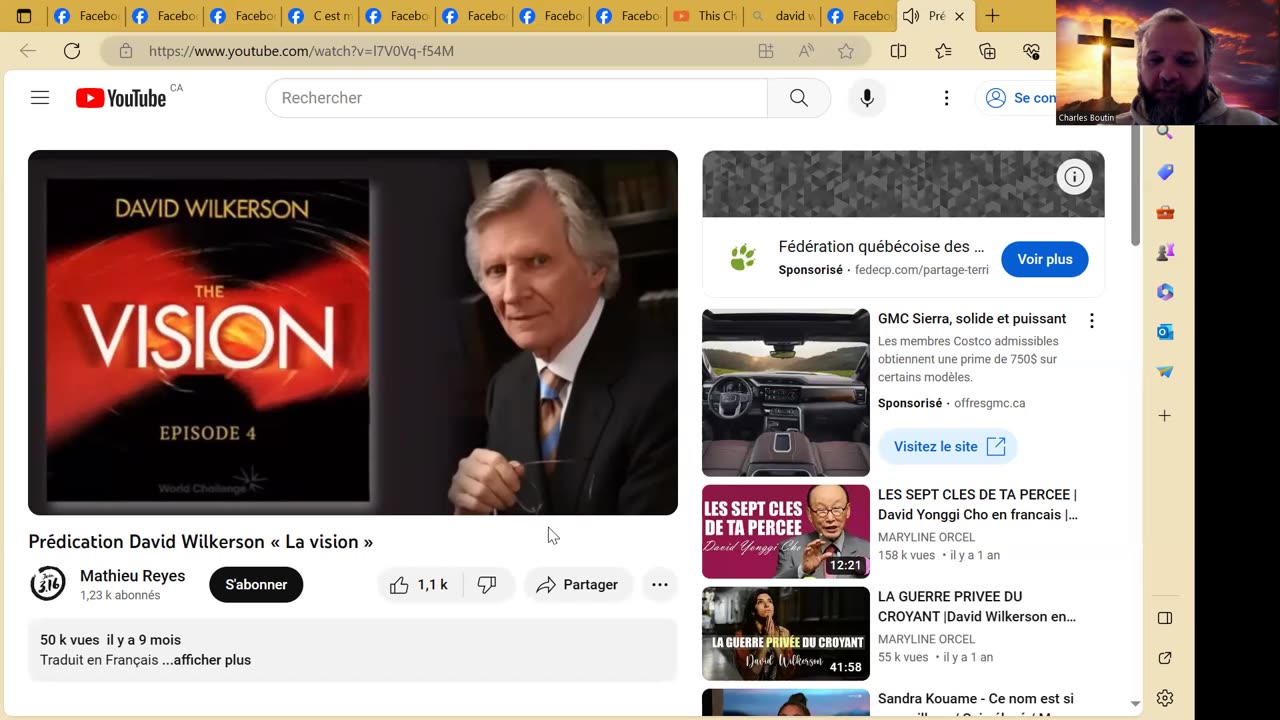Viewport: 1280px width, 720px height.
Task: Go to the YouTube home logo
Action: click(121, 98)
